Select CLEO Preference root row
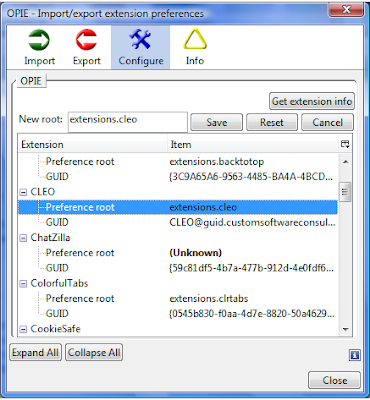This screenshot has height=400, width=370. tap(178, 207)
